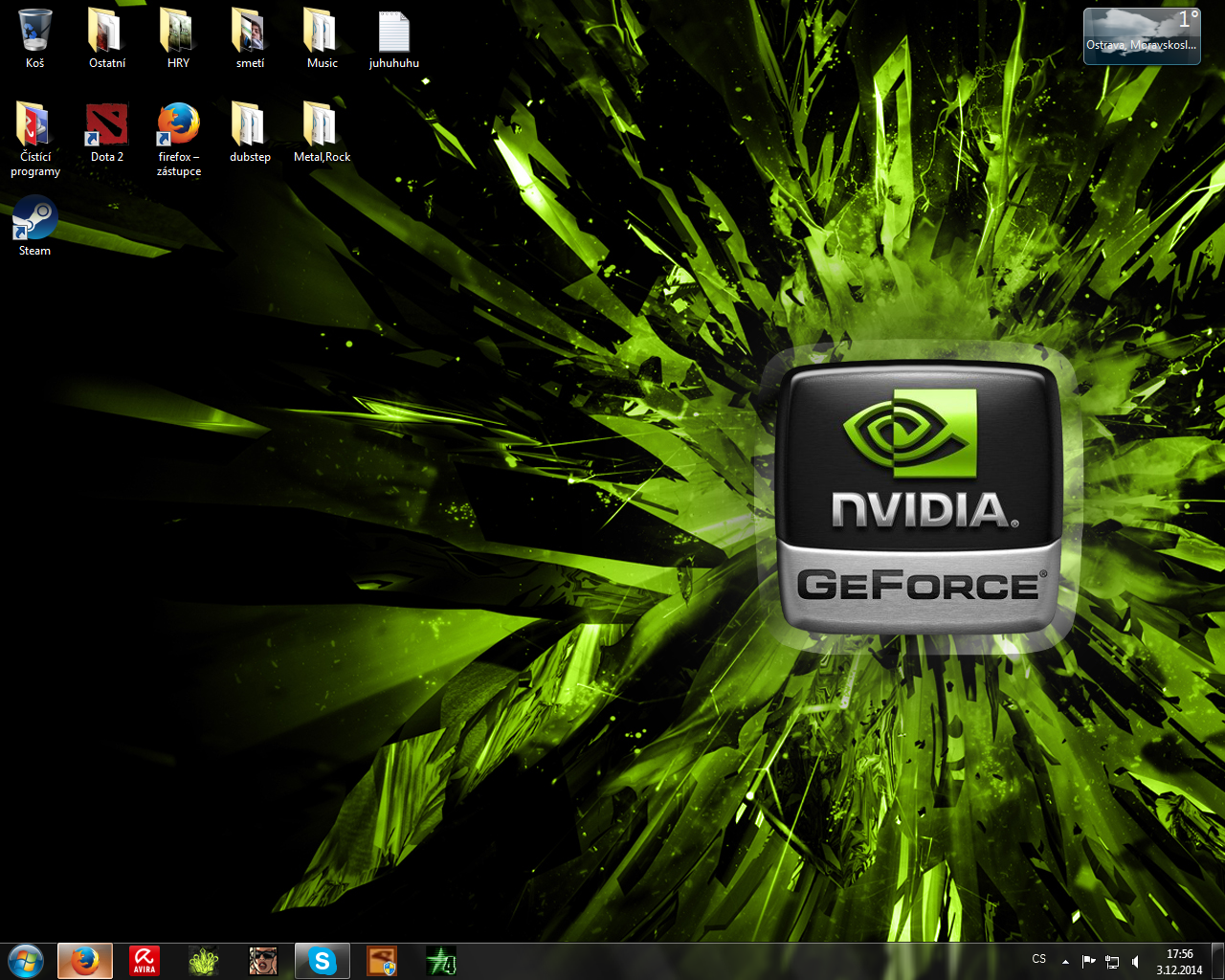Open network connection tray icon

pos(1112,962)
